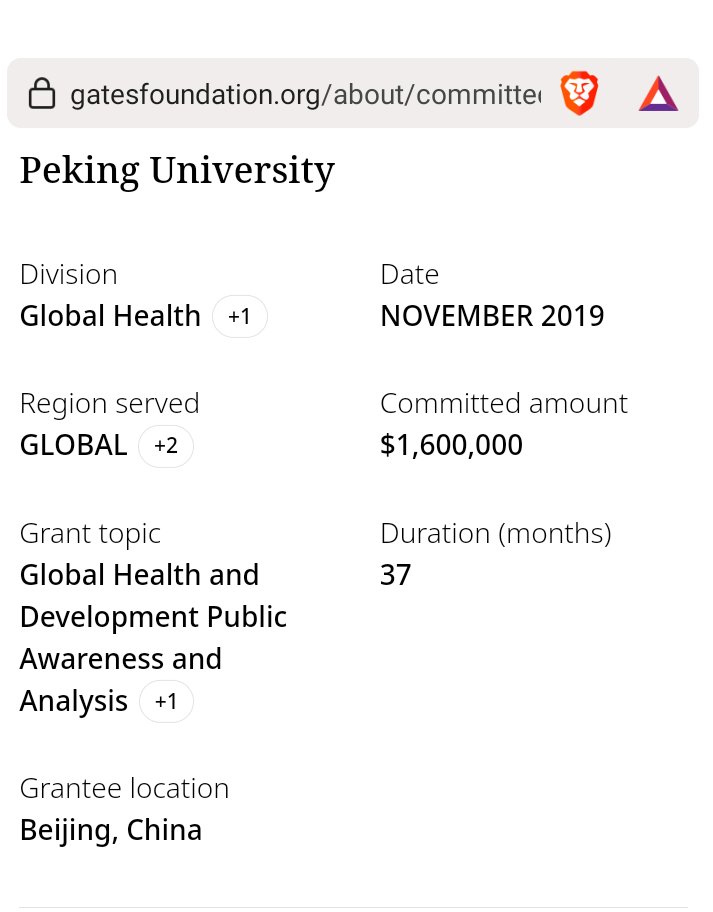The width and height of the screenshot is (713, 912).
Task: Click the Grantee location label
Action: coord(124,789)
